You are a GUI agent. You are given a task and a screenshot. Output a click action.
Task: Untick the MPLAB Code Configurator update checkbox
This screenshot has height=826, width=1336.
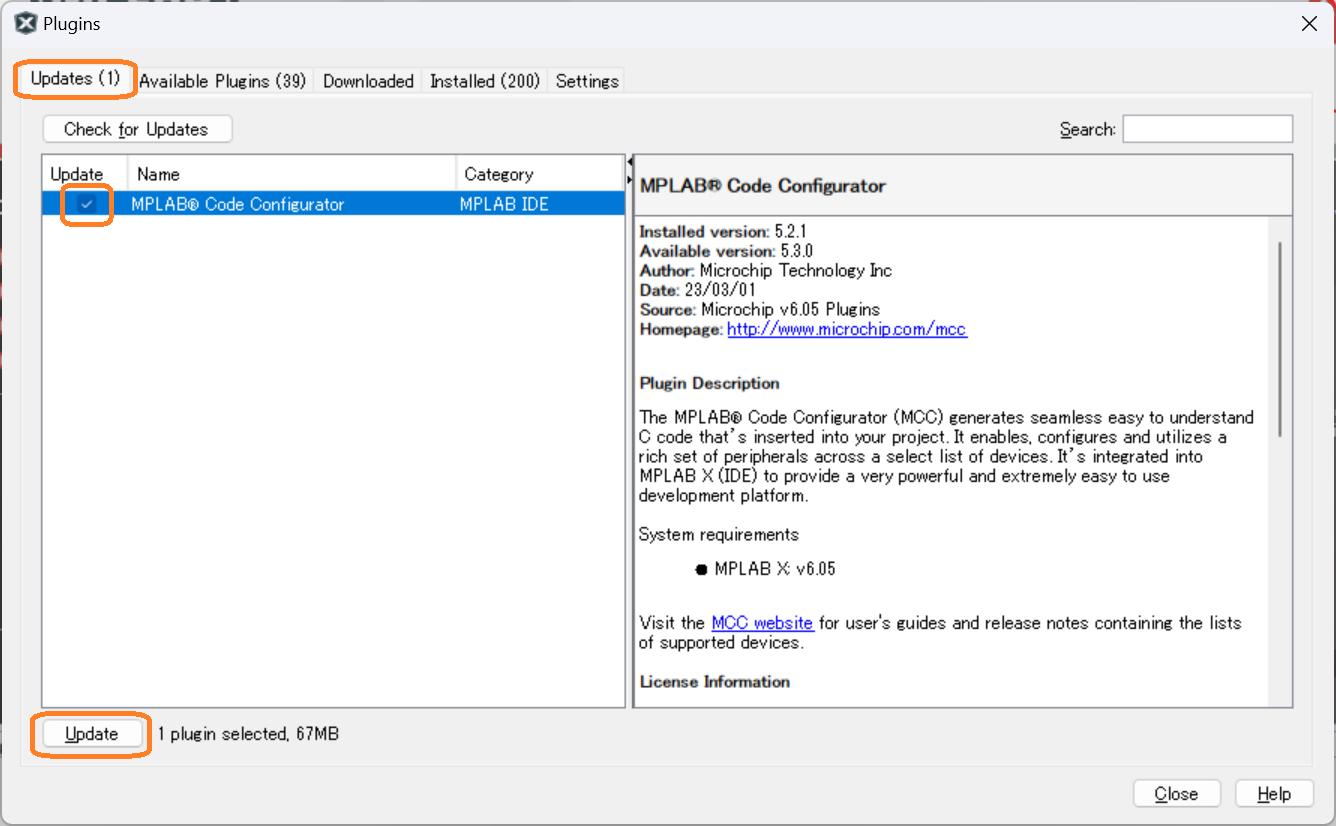[x=88, y=204]
